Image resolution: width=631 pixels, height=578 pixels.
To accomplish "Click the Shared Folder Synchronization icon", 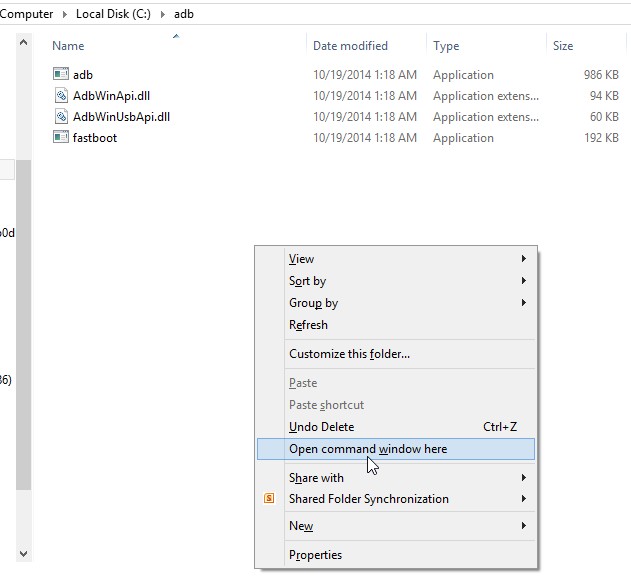I will click(x=269, y=499).
